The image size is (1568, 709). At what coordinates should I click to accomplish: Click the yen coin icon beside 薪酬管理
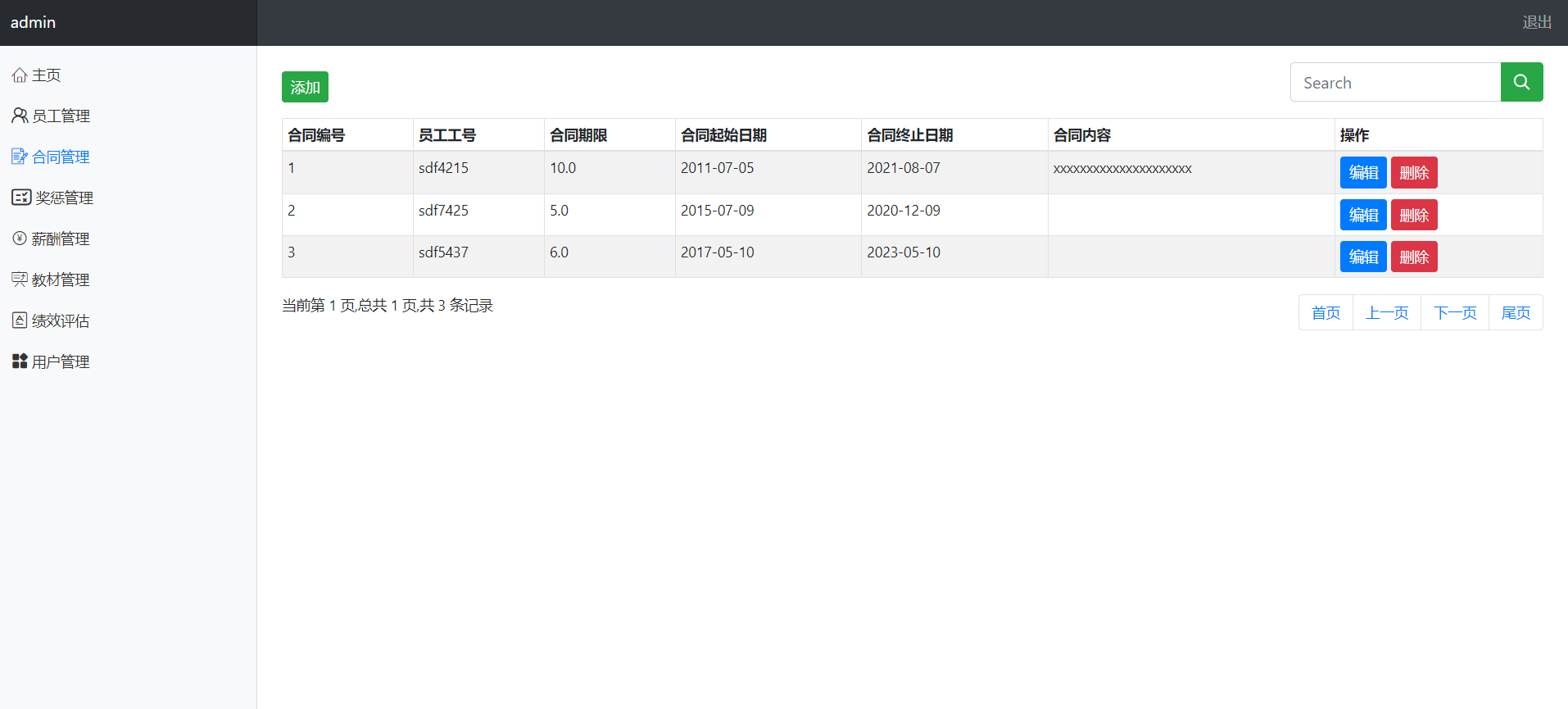point(20,239)
